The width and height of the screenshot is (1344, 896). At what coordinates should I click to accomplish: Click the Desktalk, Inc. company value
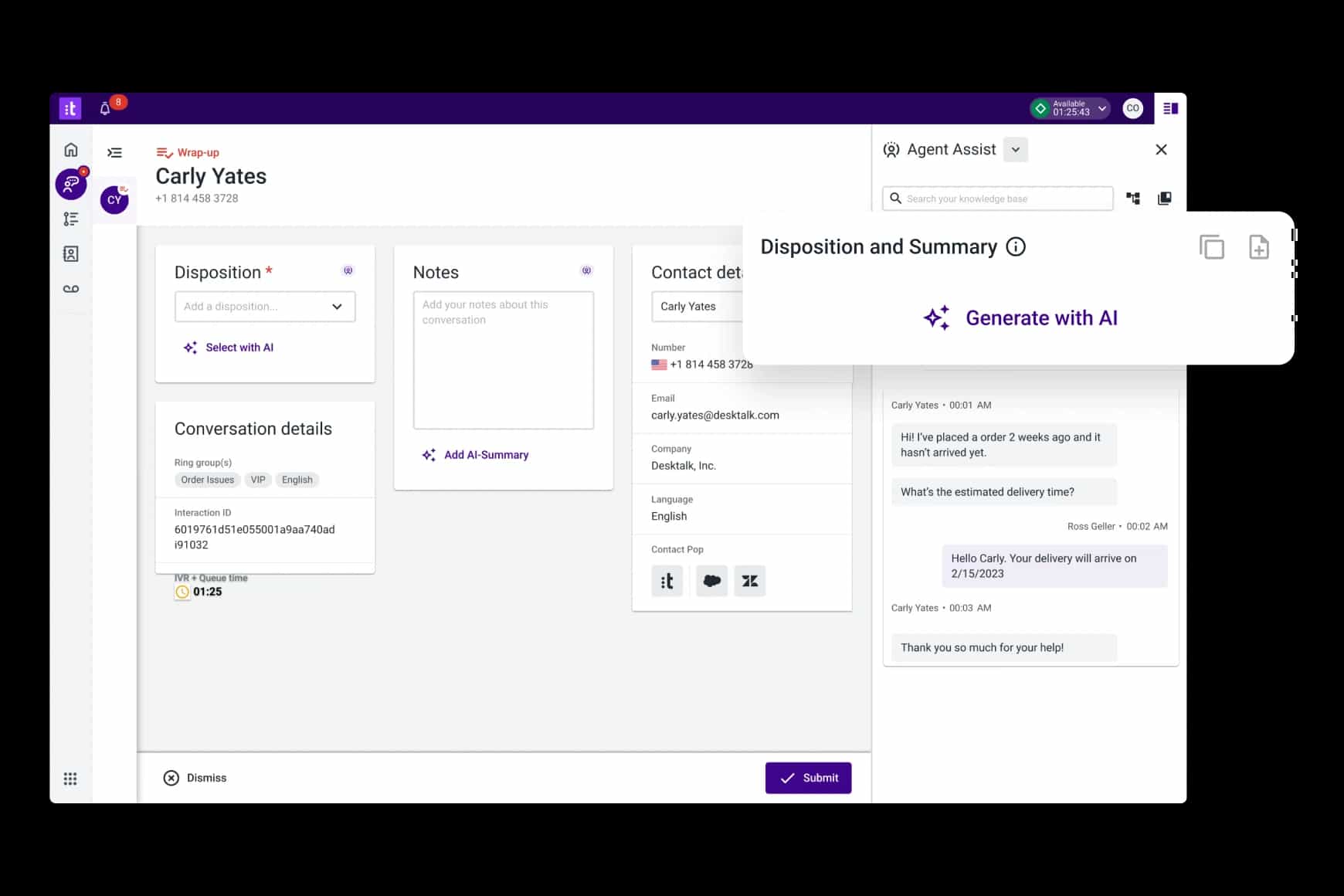684,466
